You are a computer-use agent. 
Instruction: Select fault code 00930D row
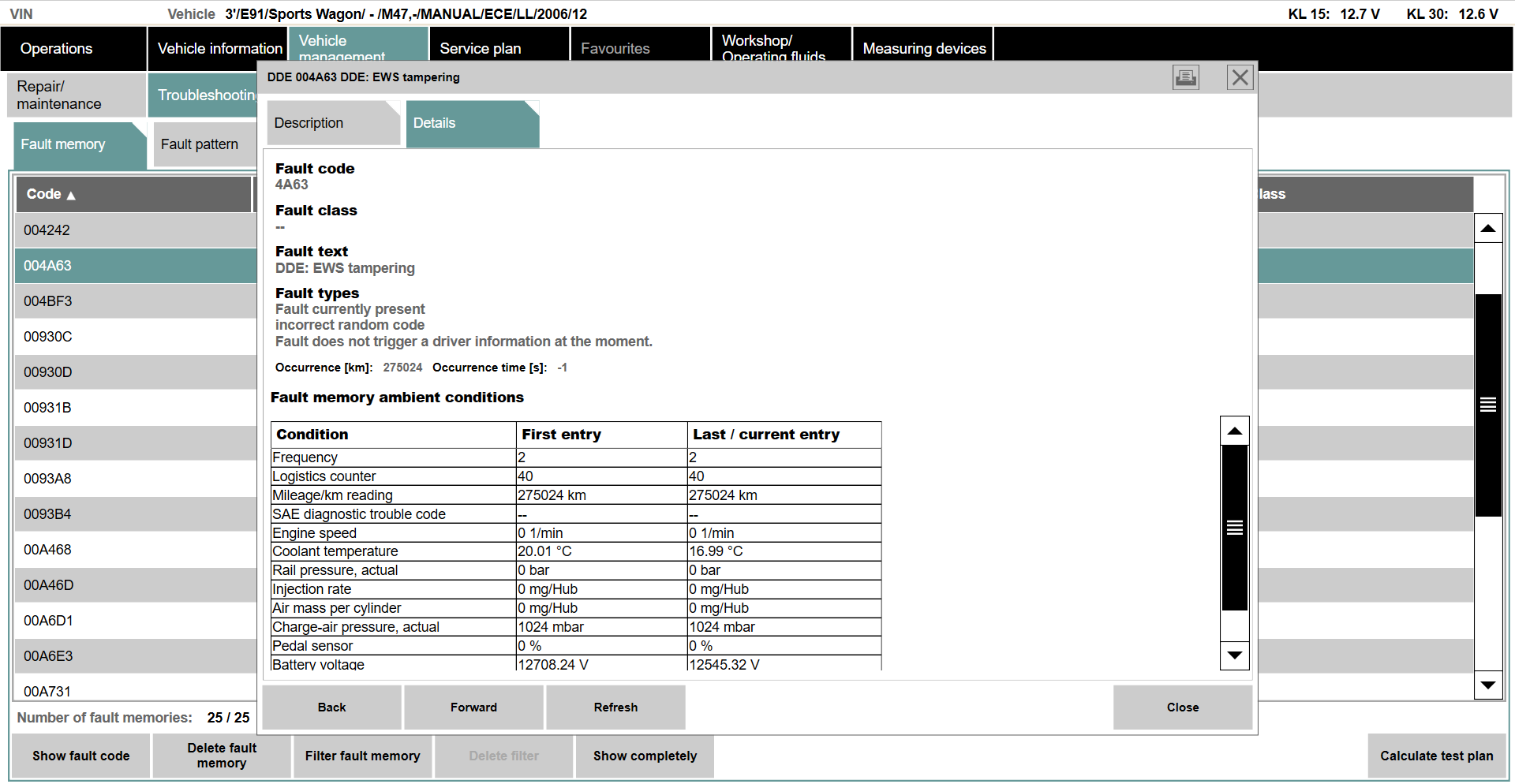pos(136,372)
